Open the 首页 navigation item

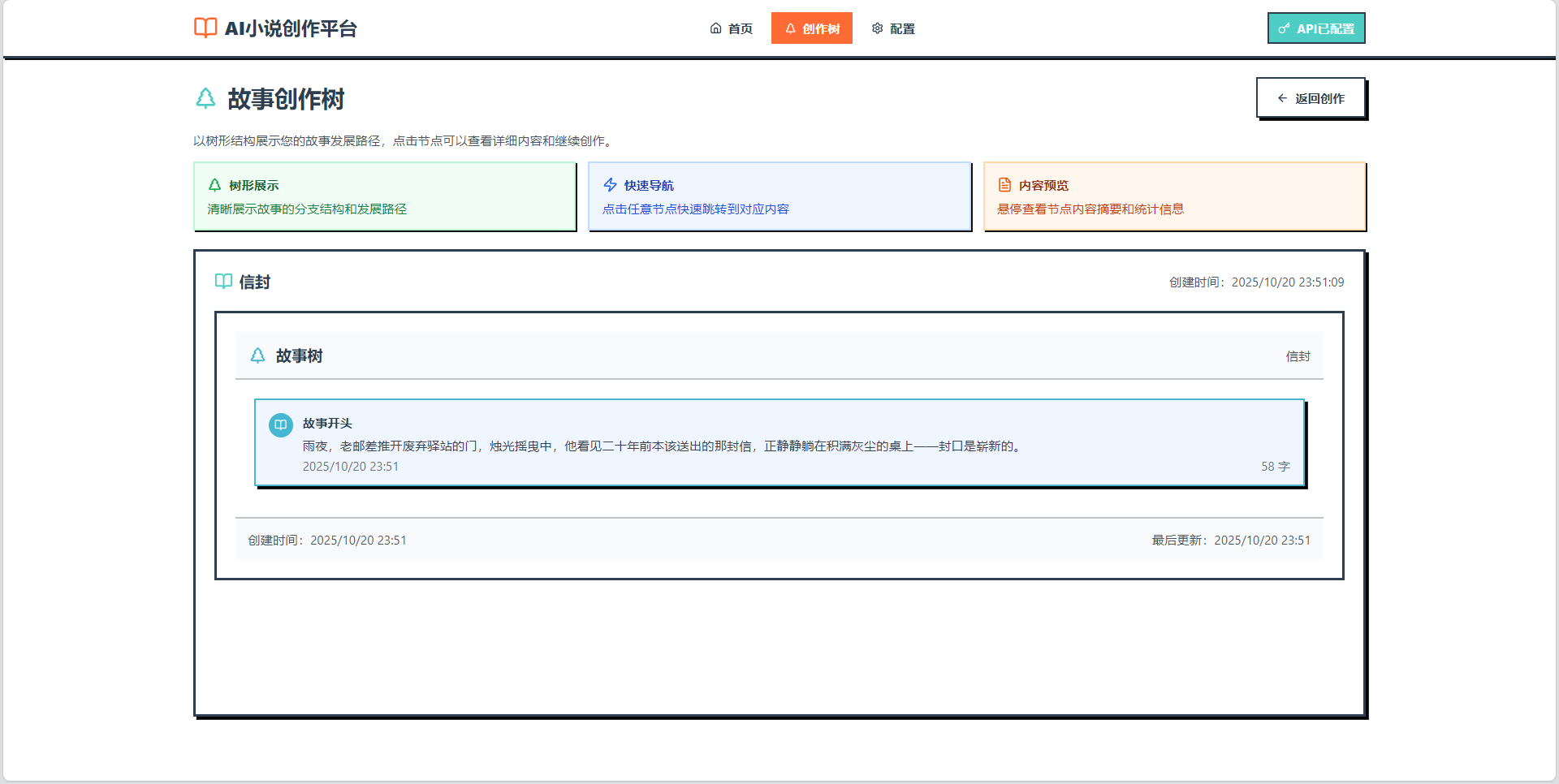[x=739, y=28]
